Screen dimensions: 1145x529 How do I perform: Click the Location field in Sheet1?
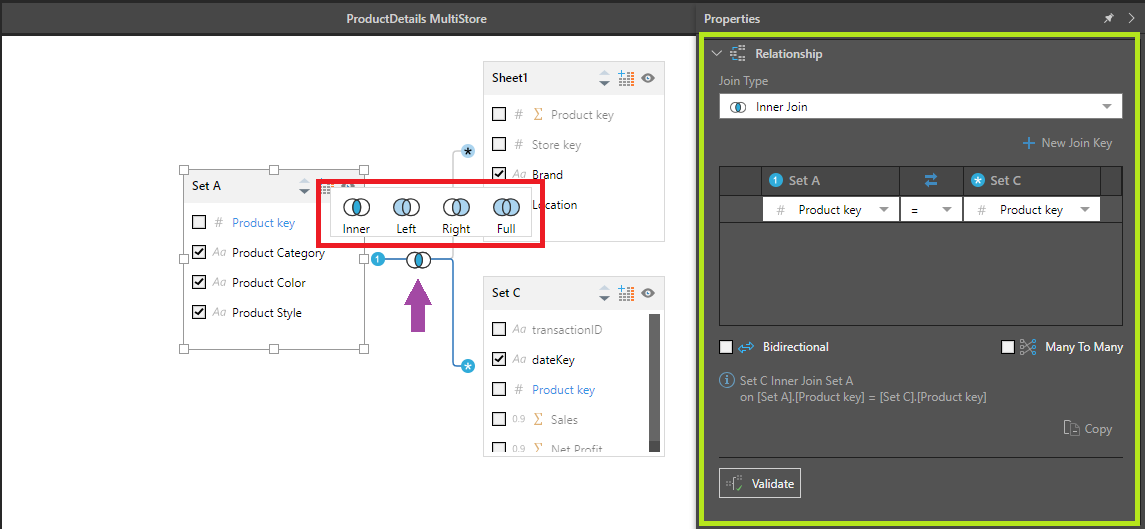coord(554,205)
